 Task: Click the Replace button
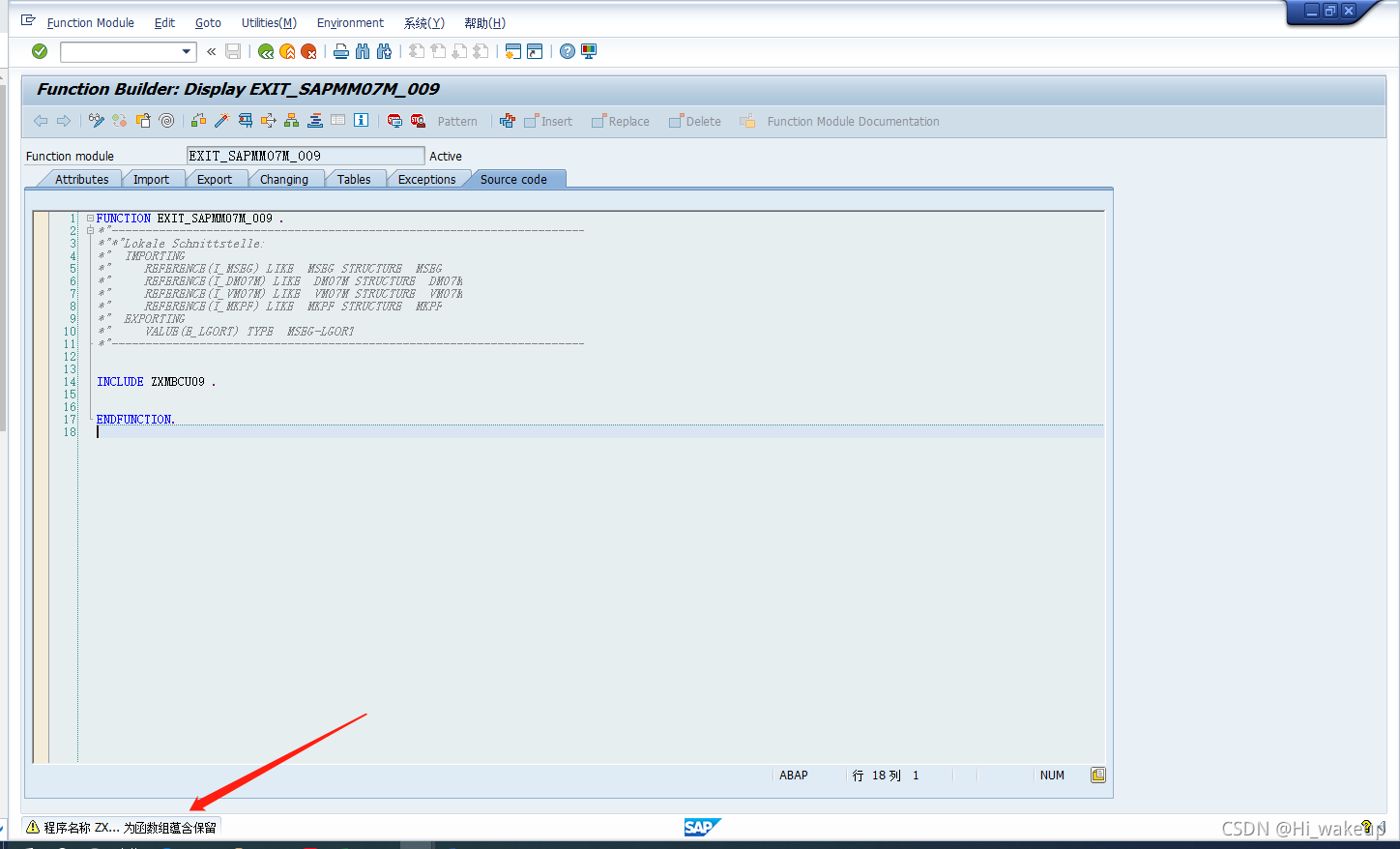pyautogui.click(x=621, y=122)
